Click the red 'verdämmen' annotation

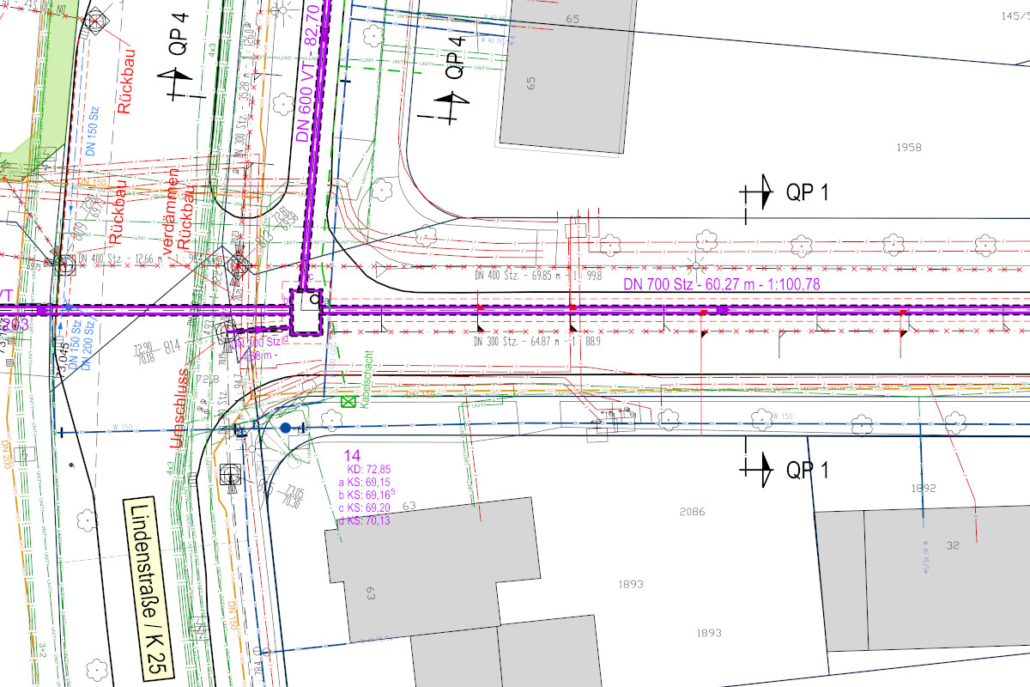(x=169, y=211)
